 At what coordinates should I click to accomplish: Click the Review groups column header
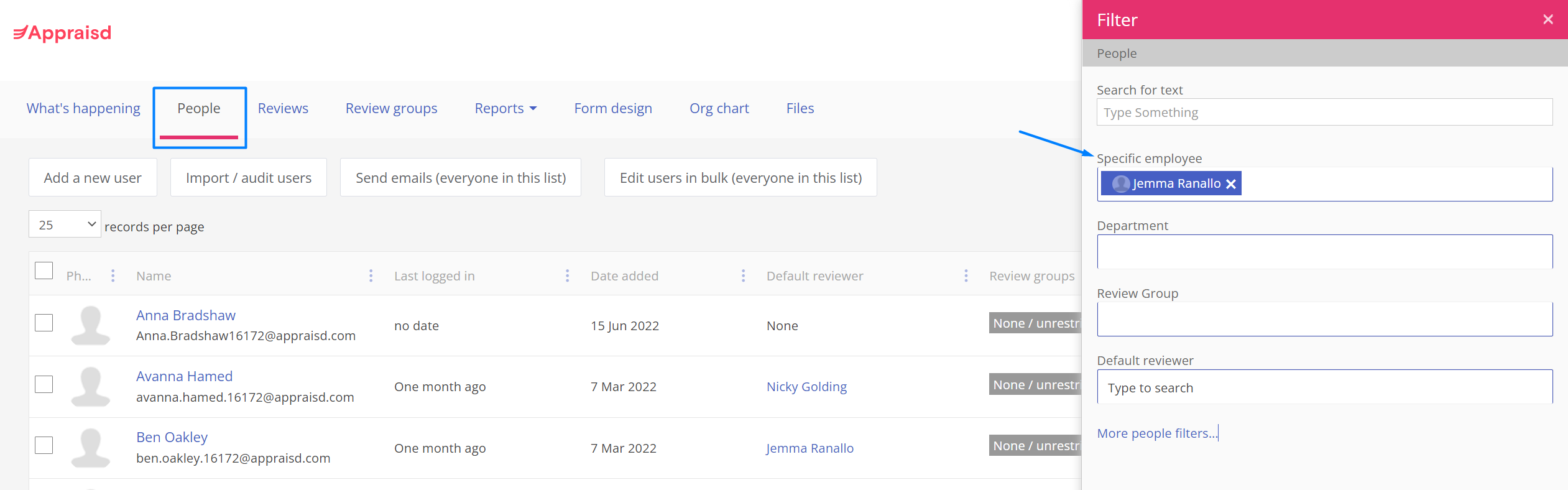pyautogui.click(x=1031, y=275)
